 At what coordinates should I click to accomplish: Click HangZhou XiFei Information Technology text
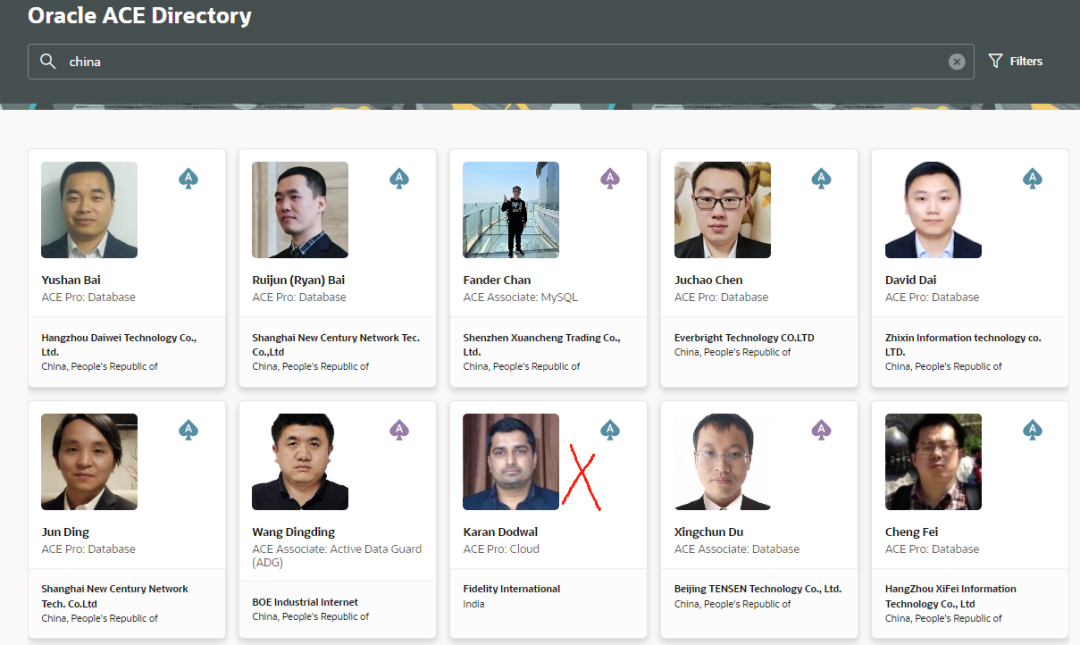click(951, 596)
